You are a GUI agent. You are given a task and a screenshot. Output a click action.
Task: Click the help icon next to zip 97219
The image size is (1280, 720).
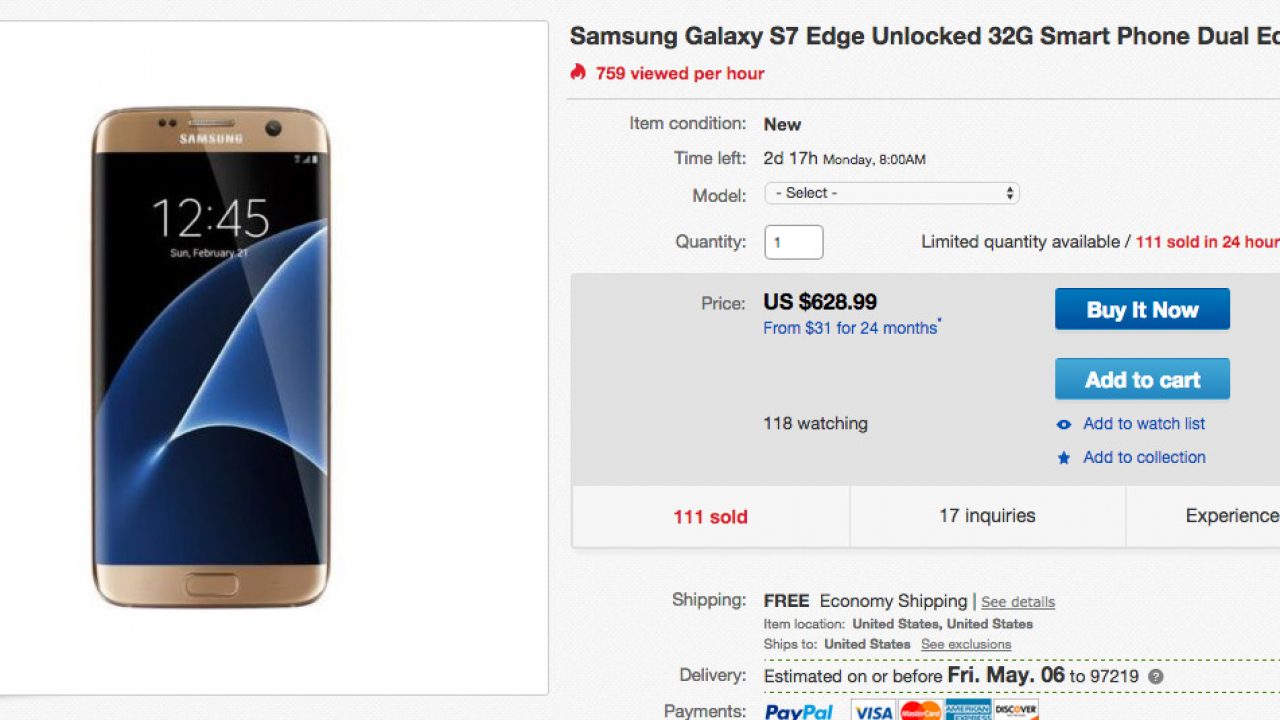pos(1156,677)
